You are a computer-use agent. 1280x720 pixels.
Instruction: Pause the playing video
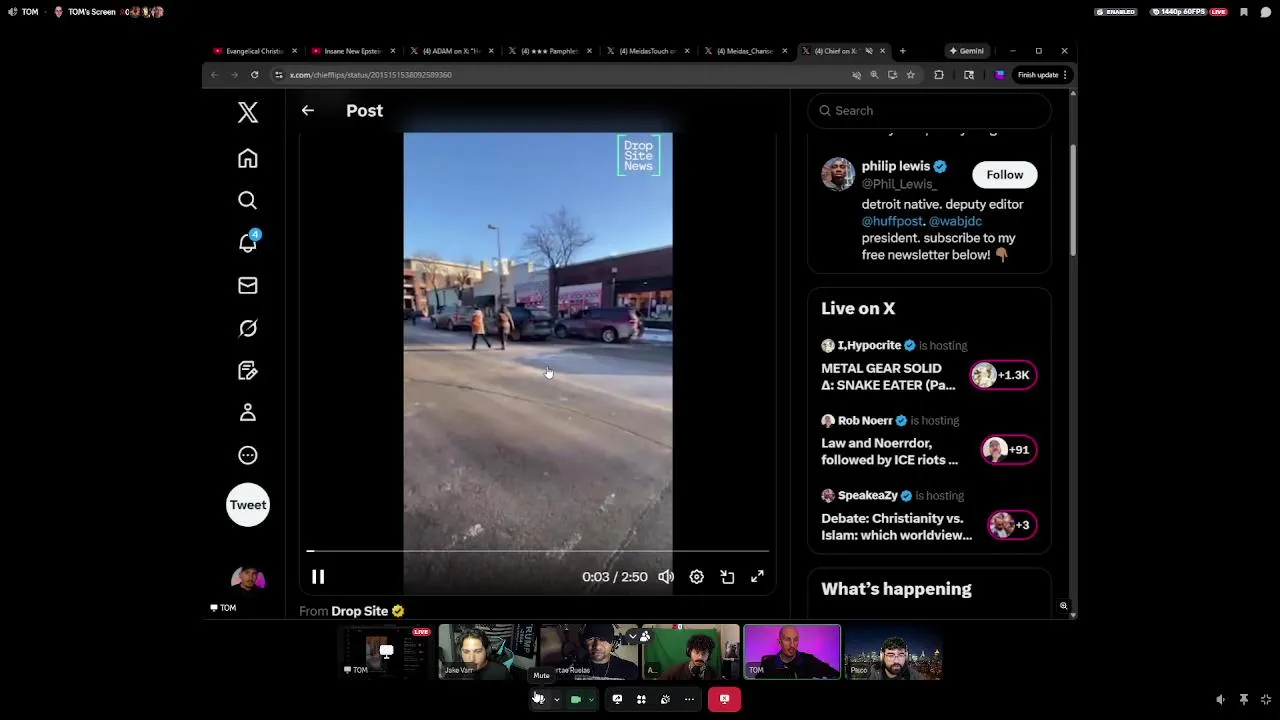tap(318, 577)
